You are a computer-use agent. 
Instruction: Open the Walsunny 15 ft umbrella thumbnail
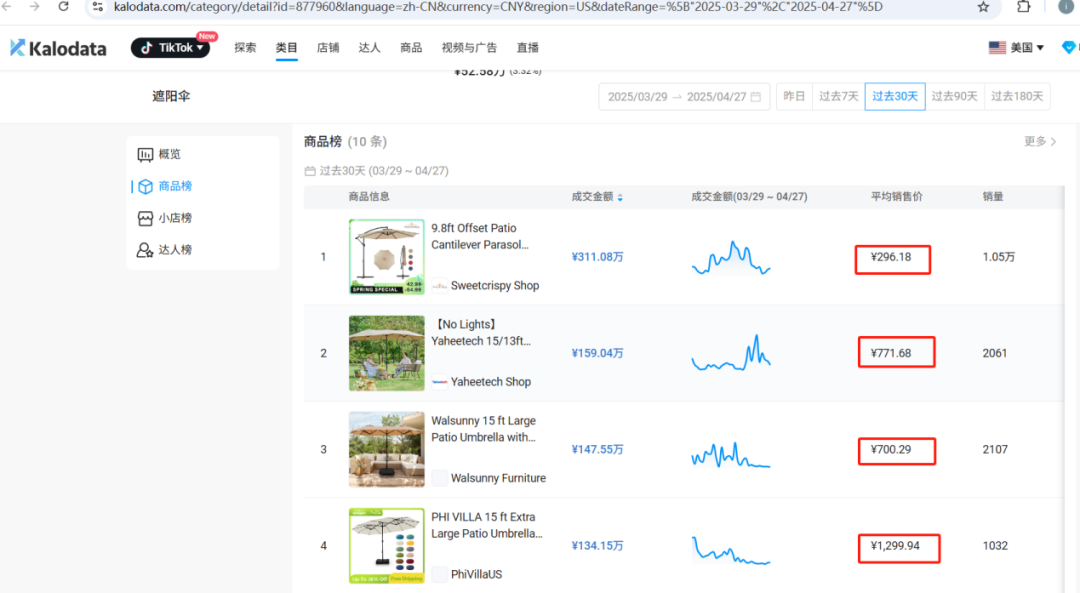tap(386, 450)
